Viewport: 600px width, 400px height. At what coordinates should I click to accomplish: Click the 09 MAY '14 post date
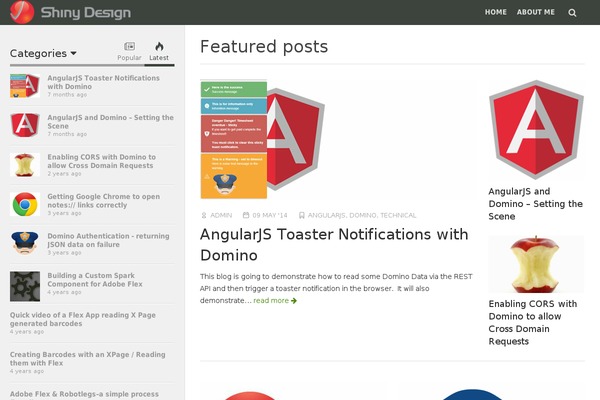pos(270,215)
